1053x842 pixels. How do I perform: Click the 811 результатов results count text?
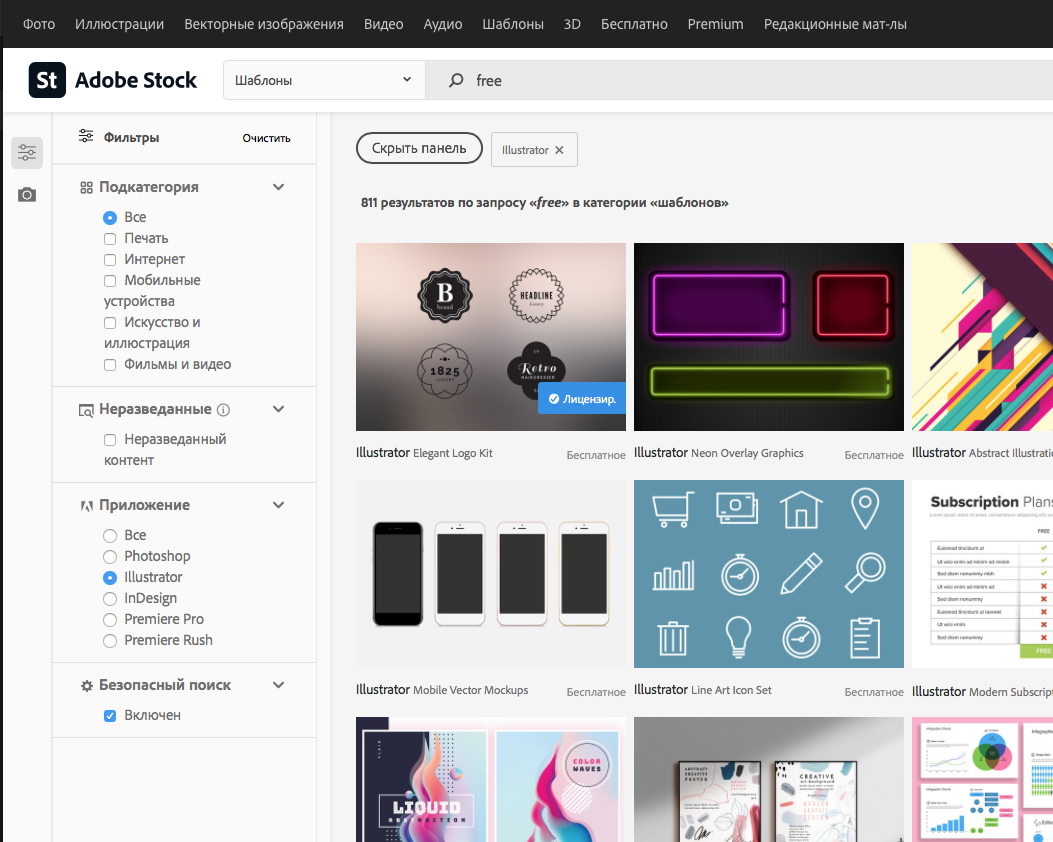(x=545, y=203)
